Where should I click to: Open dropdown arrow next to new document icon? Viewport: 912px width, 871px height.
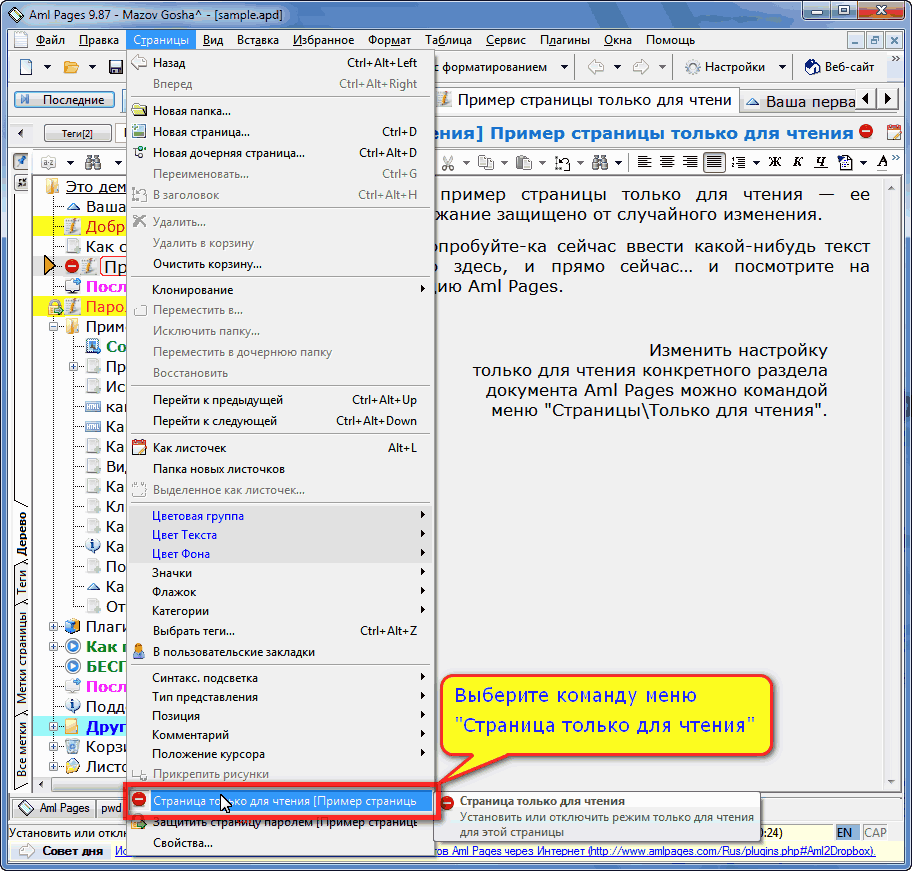(48, 67)
